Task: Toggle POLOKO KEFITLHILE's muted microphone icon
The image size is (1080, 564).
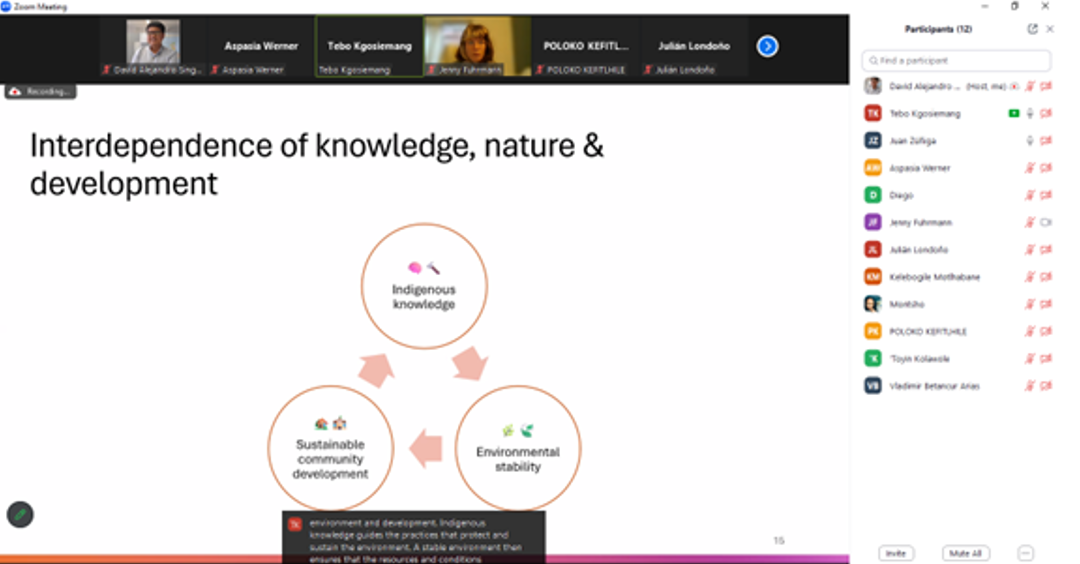Action: point(1030,331)
